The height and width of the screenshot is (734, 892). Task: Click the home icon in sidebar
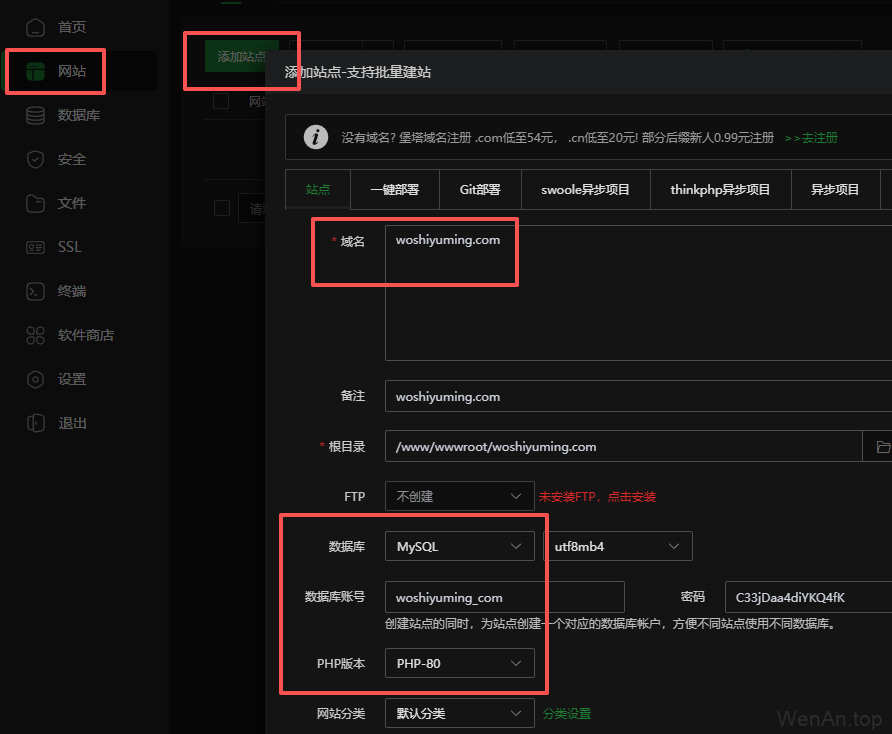[x=36, y=27]
